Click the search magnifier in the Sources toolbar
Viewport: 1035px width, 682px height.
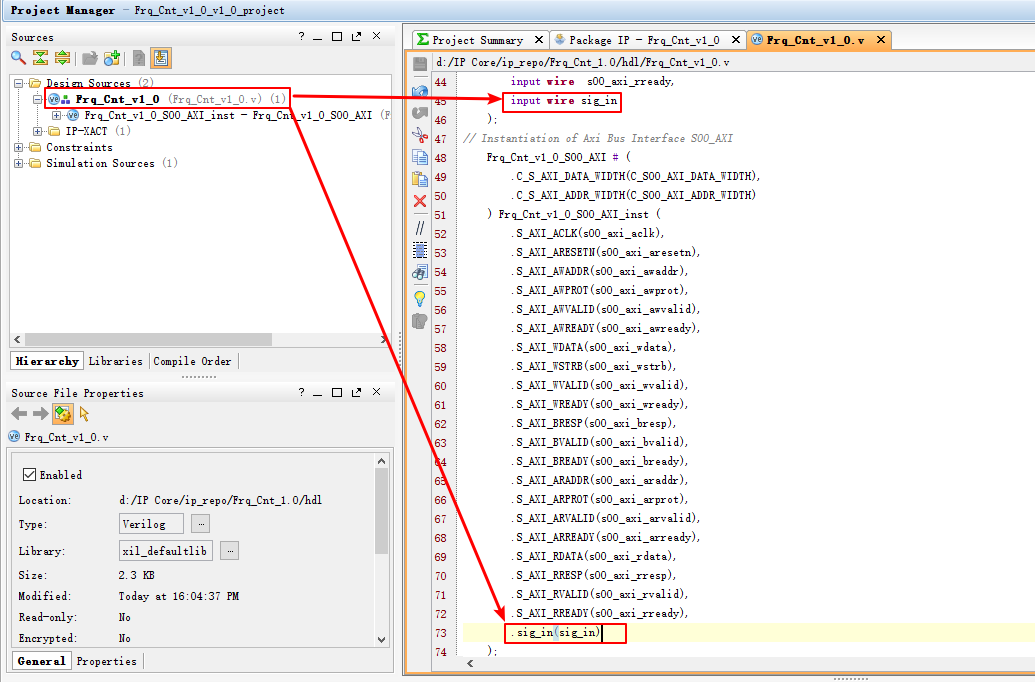(18, 58)
